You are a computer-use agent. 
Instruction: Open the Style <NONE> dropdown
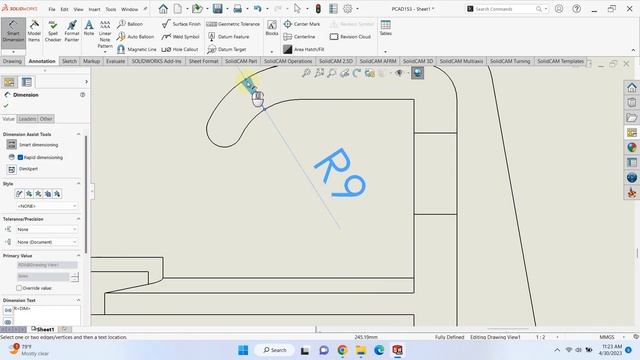point(47,206)
